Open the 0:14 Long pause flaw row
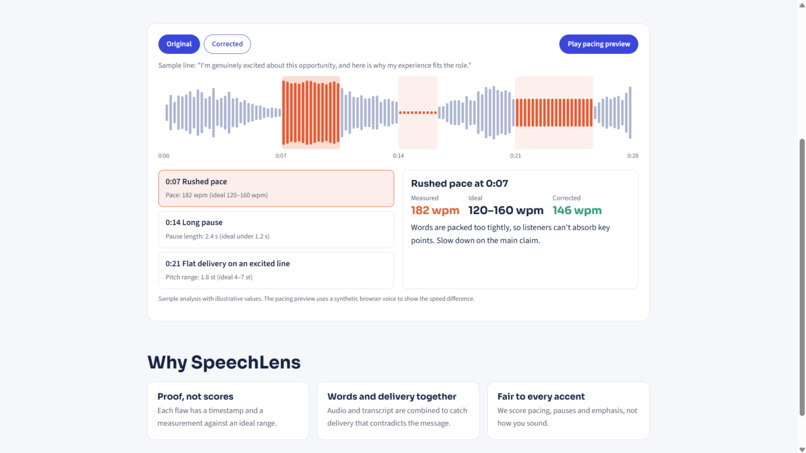 point(276,229)
